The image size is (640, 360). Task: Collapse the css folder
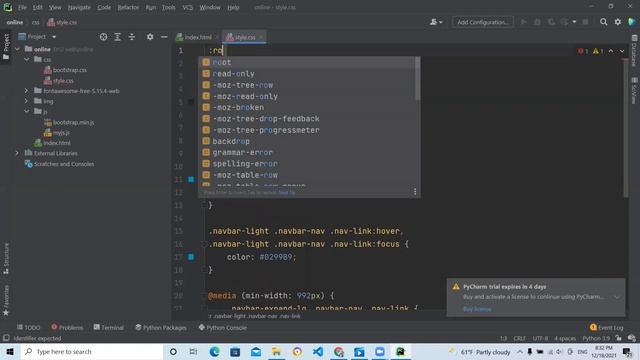27,60
